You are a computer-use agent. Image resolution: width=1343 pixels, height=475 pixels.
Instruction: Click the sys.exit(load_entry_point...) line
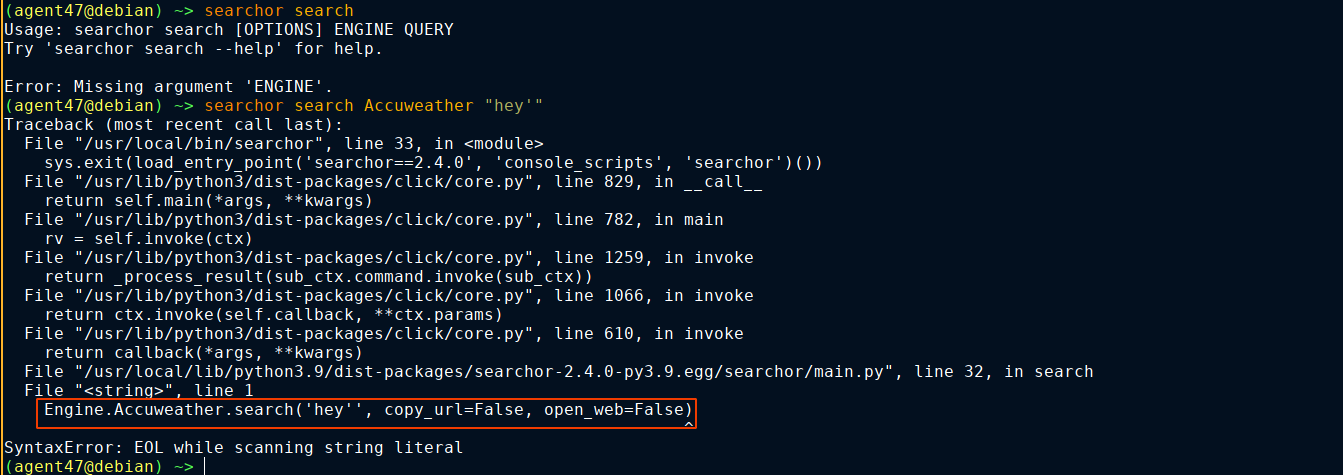tap(433, 162)
